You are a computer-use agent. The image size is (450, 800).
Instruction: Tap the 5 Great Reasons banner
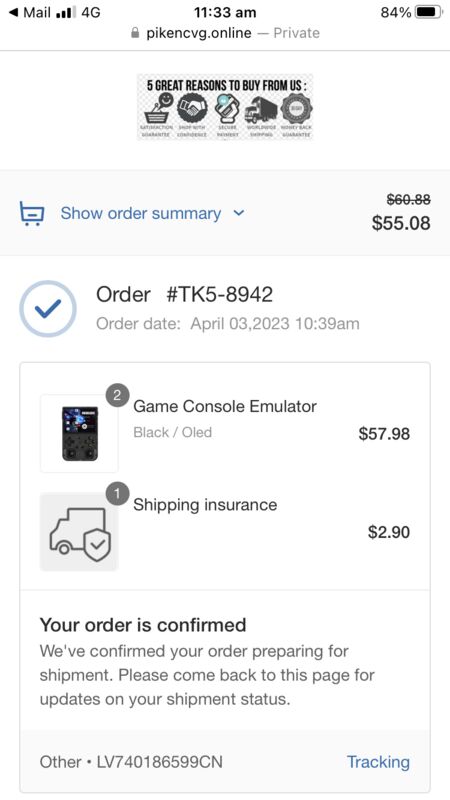[x=225, y=107]
